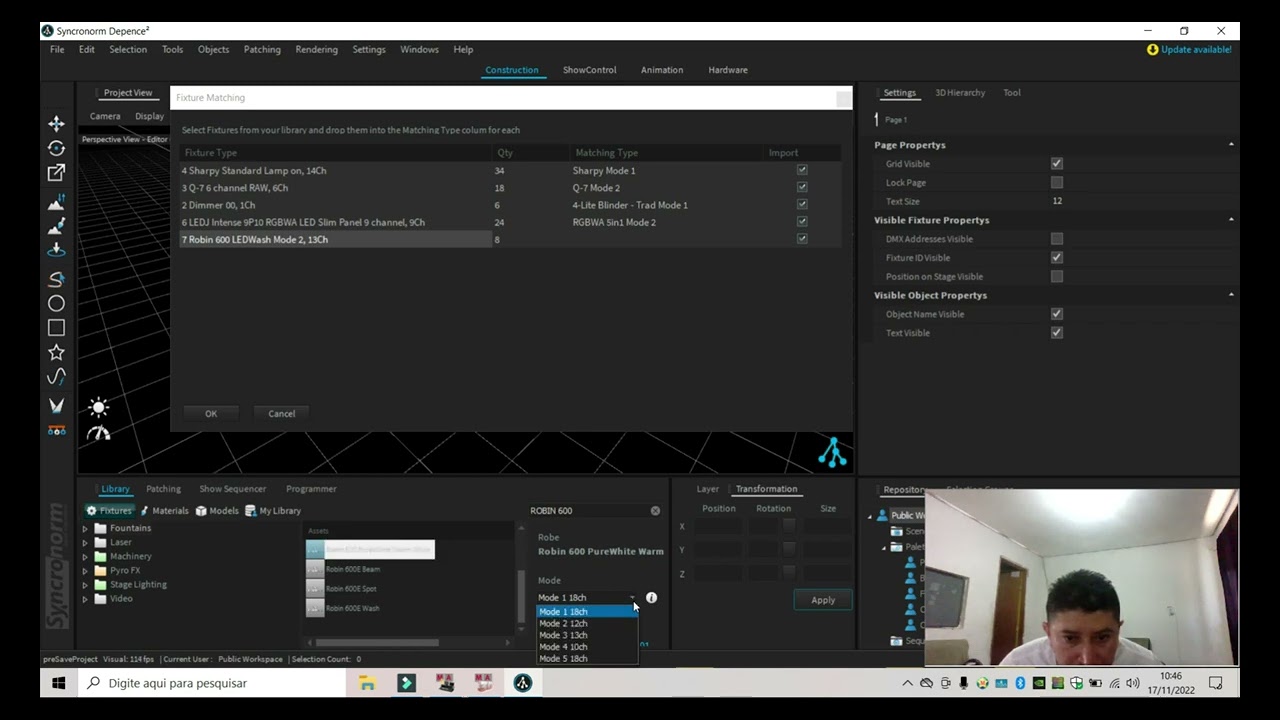The height and width of the screenshot is (720, 1280).
Task: Open the Models library category
Action: 217,510
